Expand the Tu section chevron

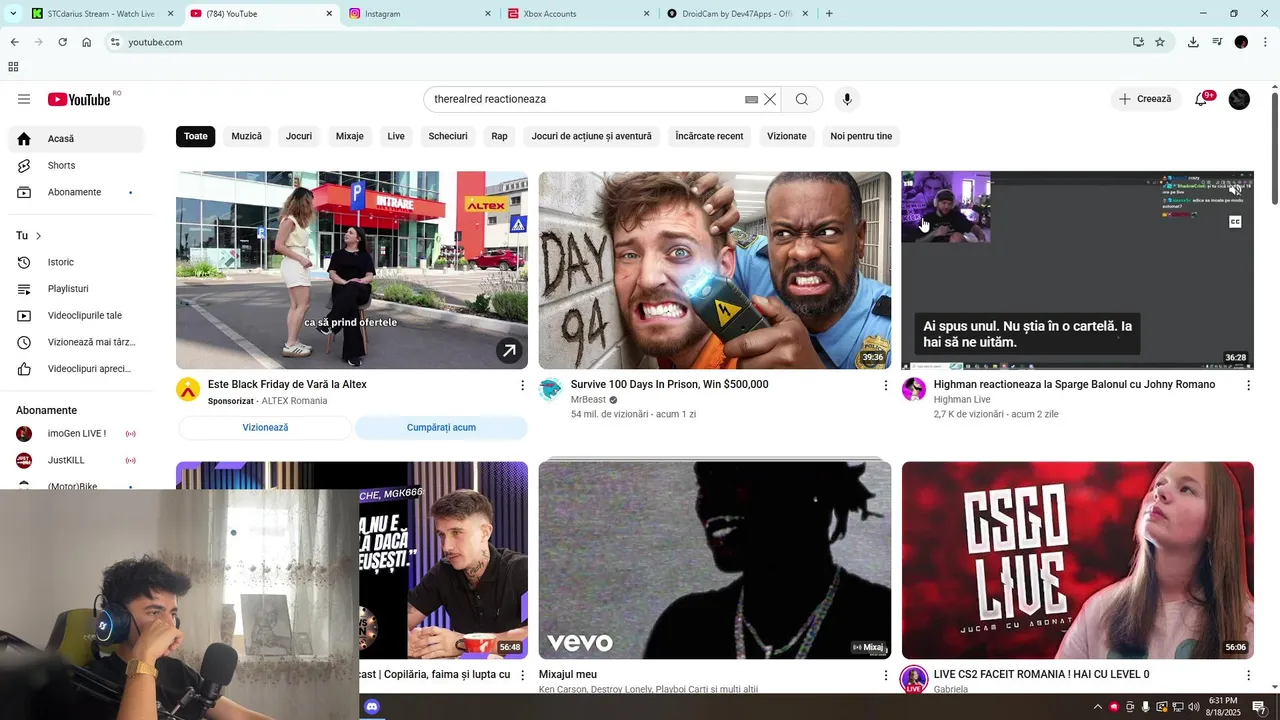pos(38,236)
